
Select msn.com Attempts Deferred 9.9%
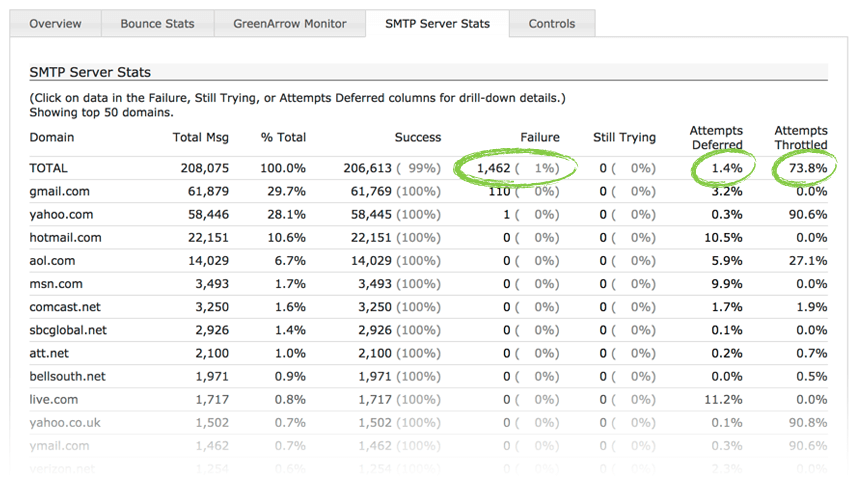click(726, 284)
